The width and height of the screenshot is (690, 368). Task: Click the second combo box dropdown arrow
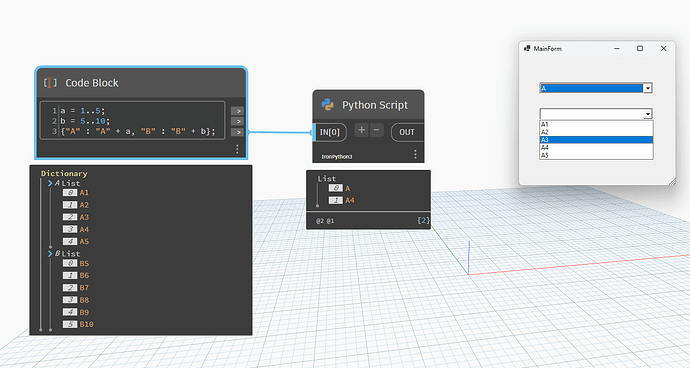(x=648, y=114)
